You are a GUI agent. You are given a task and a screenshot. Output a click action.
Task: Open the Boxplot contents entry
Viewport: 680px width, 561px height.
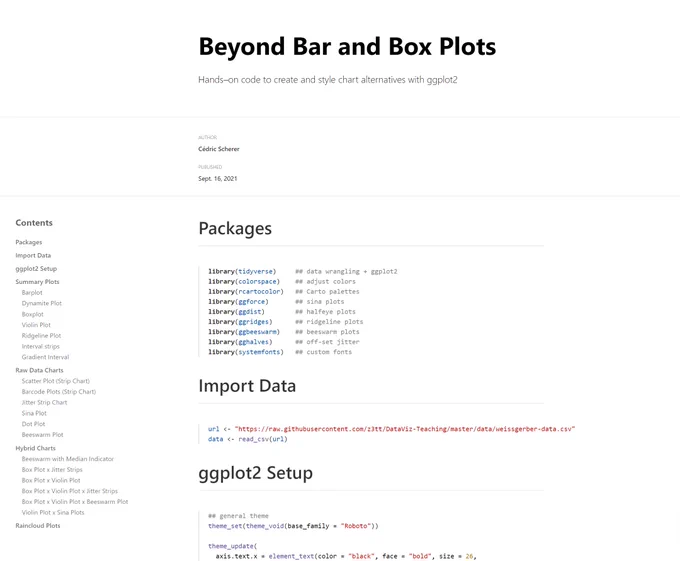click(33, 314)
